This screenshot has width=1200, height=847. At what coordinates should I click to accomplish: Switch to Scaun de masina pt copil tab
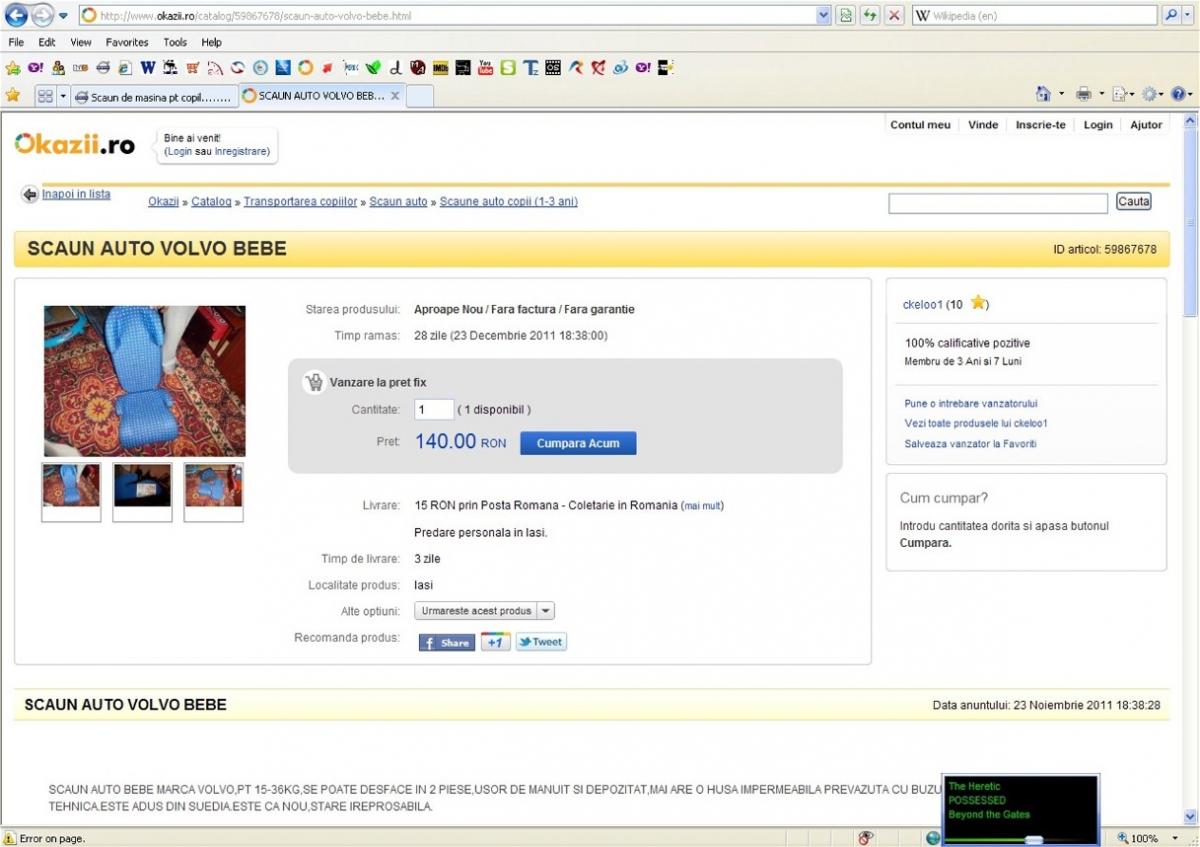pyautogui.click(x=154, y=96)
